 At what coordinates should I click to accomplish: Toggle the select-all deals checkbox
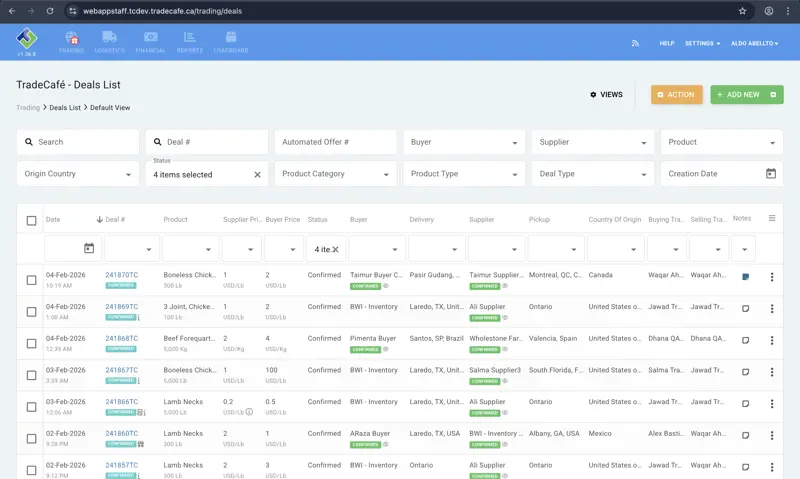click(31, 220)
